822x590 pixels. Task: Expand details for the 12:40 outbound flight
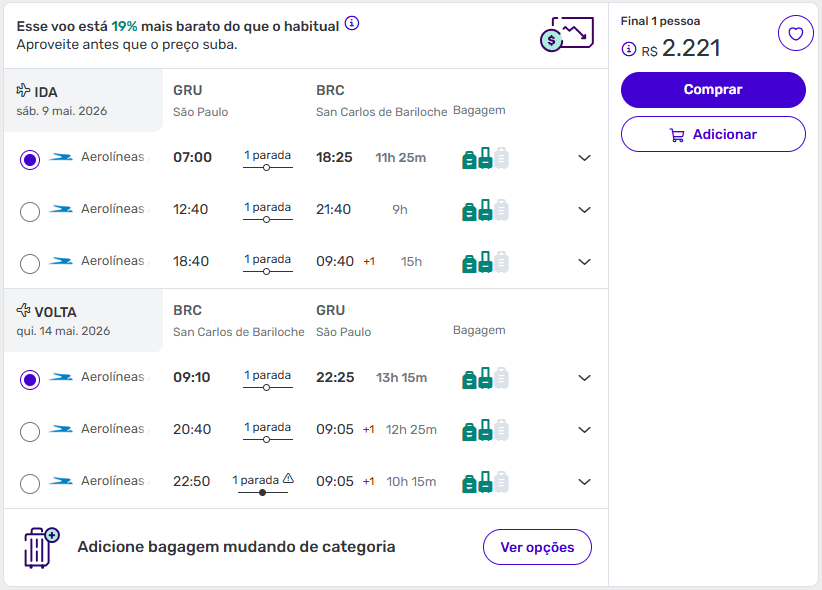[585, 210]
